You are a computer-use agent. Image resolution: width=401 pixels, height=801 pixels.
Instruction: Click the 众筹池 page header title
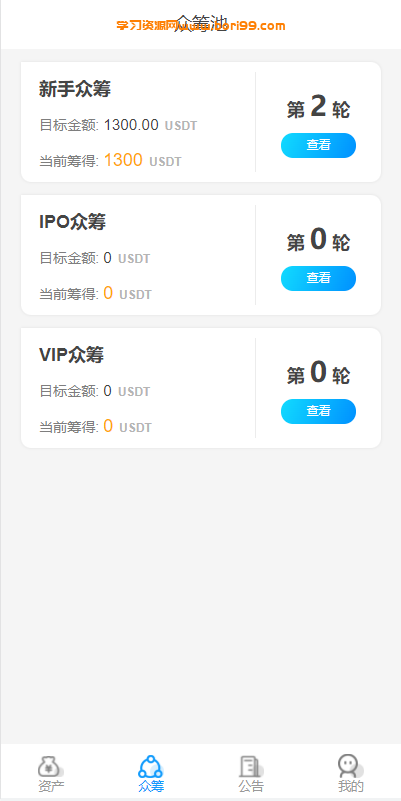(x=201, y=23)
